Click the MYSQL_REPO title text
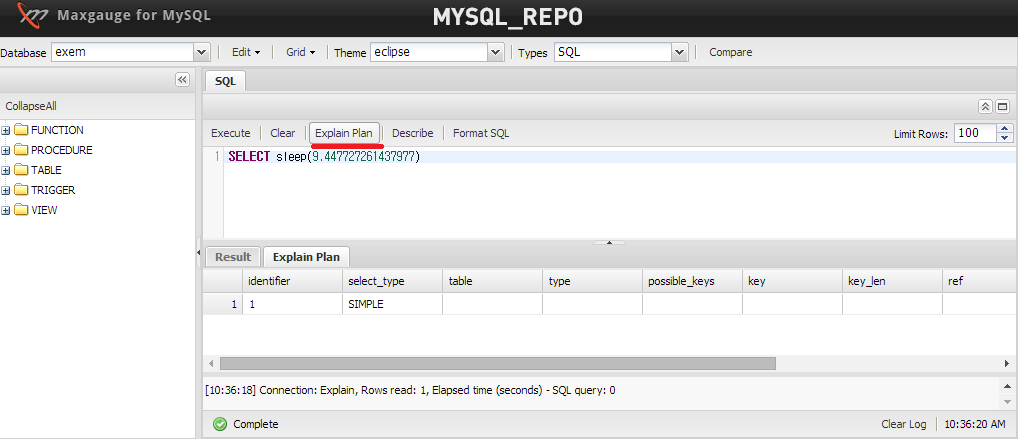Image resolution: width=1018 pixels, height=439 pixels. (508, 18)
